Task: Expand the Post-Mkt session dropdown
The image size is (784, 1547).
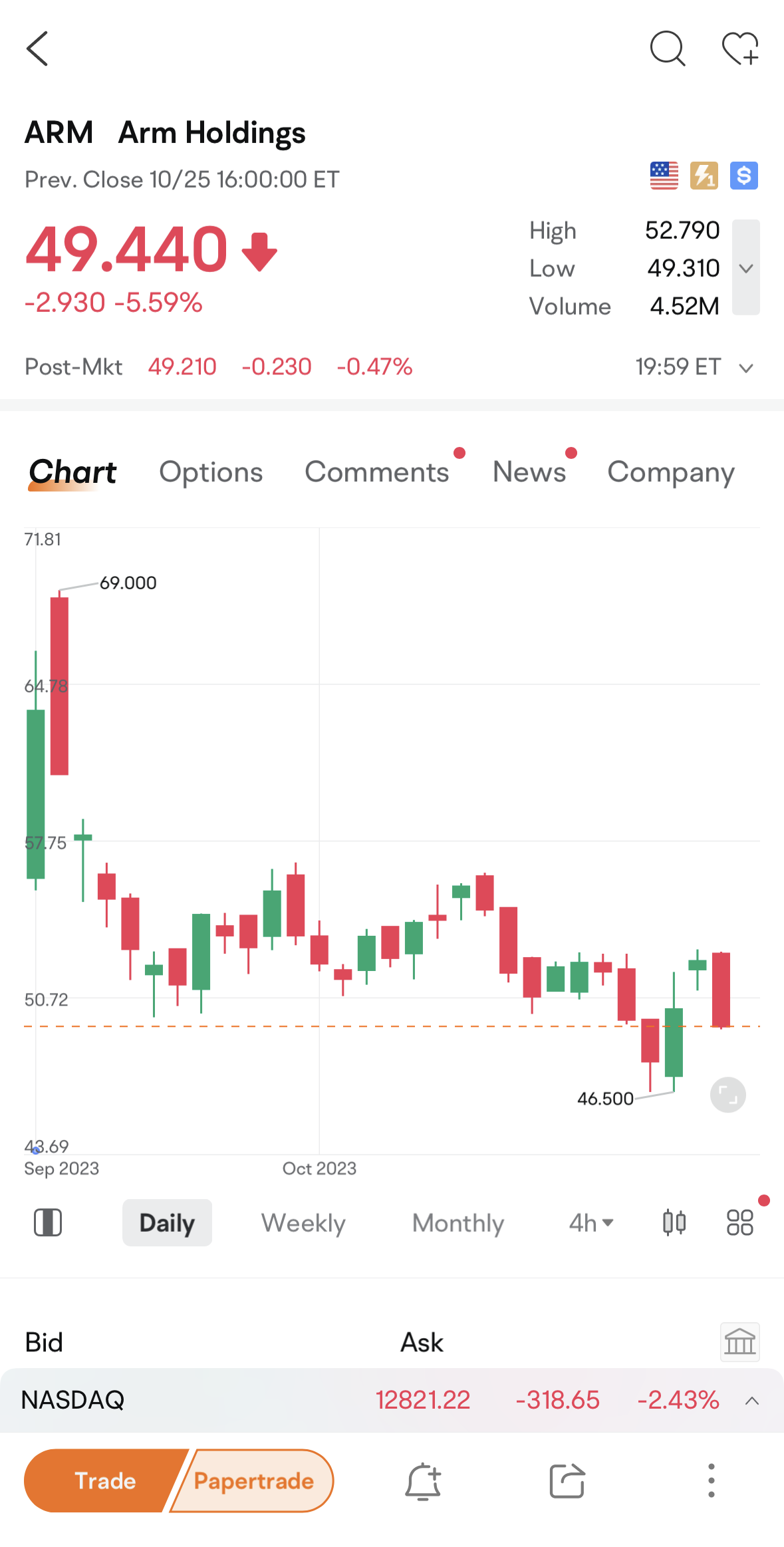Action: pyautogui.click(x=746, y=368)
